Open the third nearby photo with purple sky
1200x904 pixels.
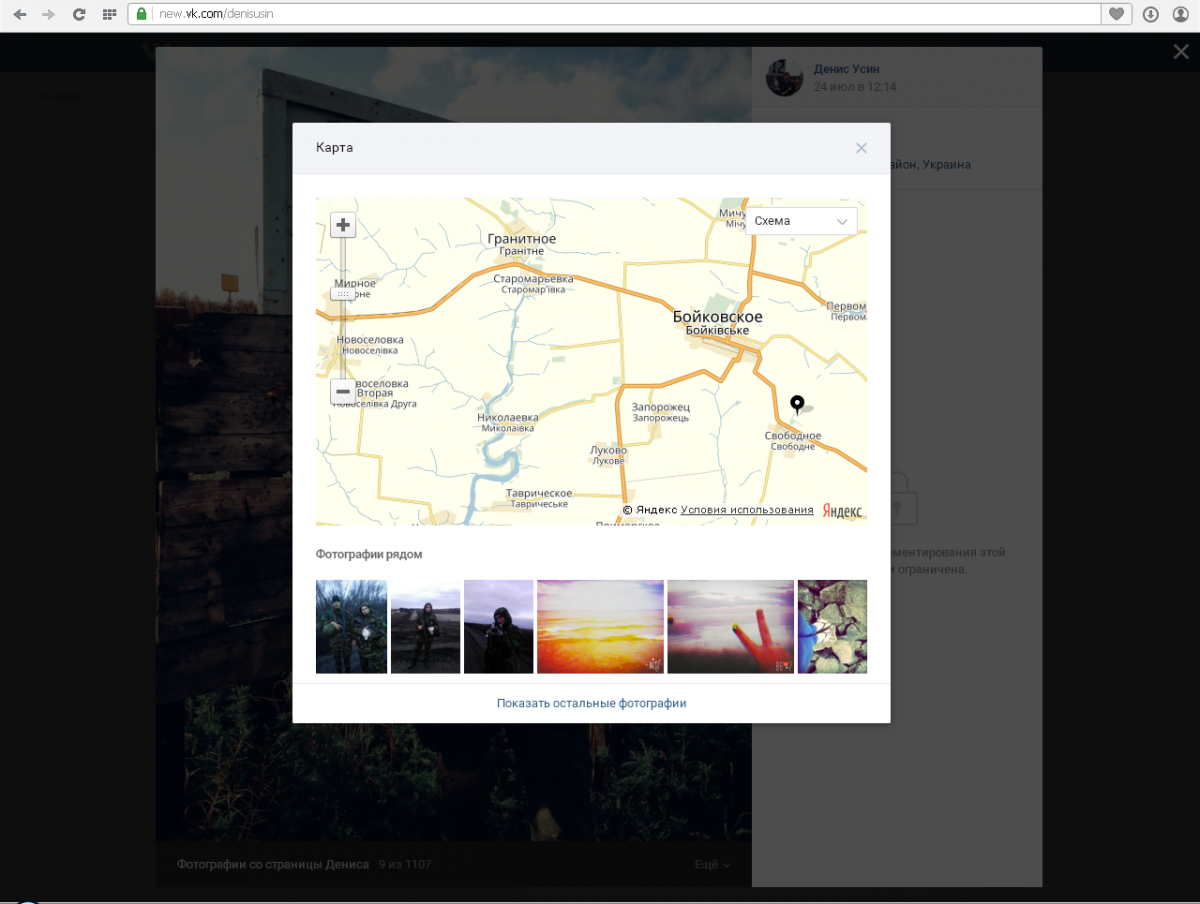[x=498, y=627]
